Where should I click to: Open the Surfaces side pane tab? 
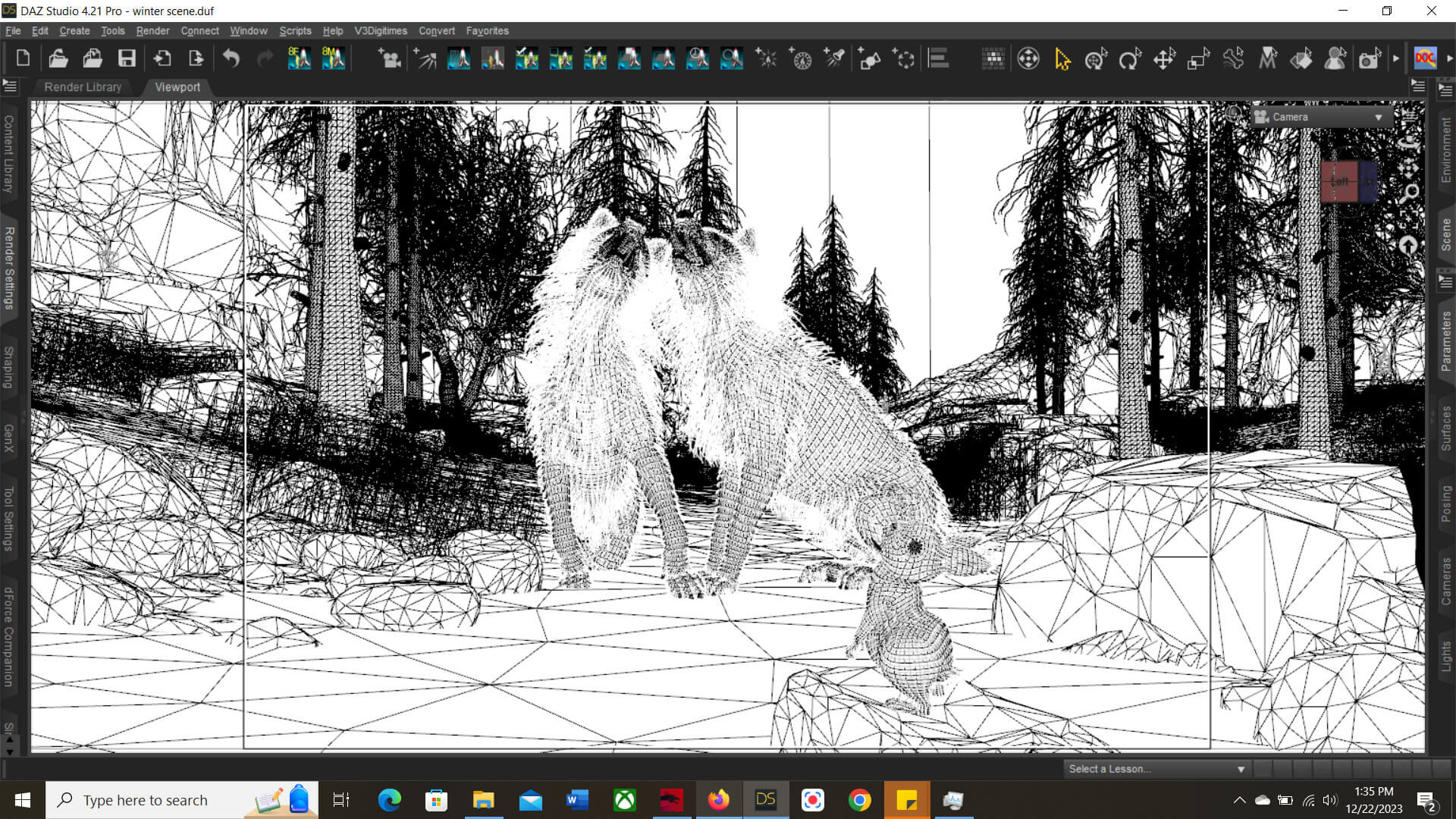coord(1446,428)
